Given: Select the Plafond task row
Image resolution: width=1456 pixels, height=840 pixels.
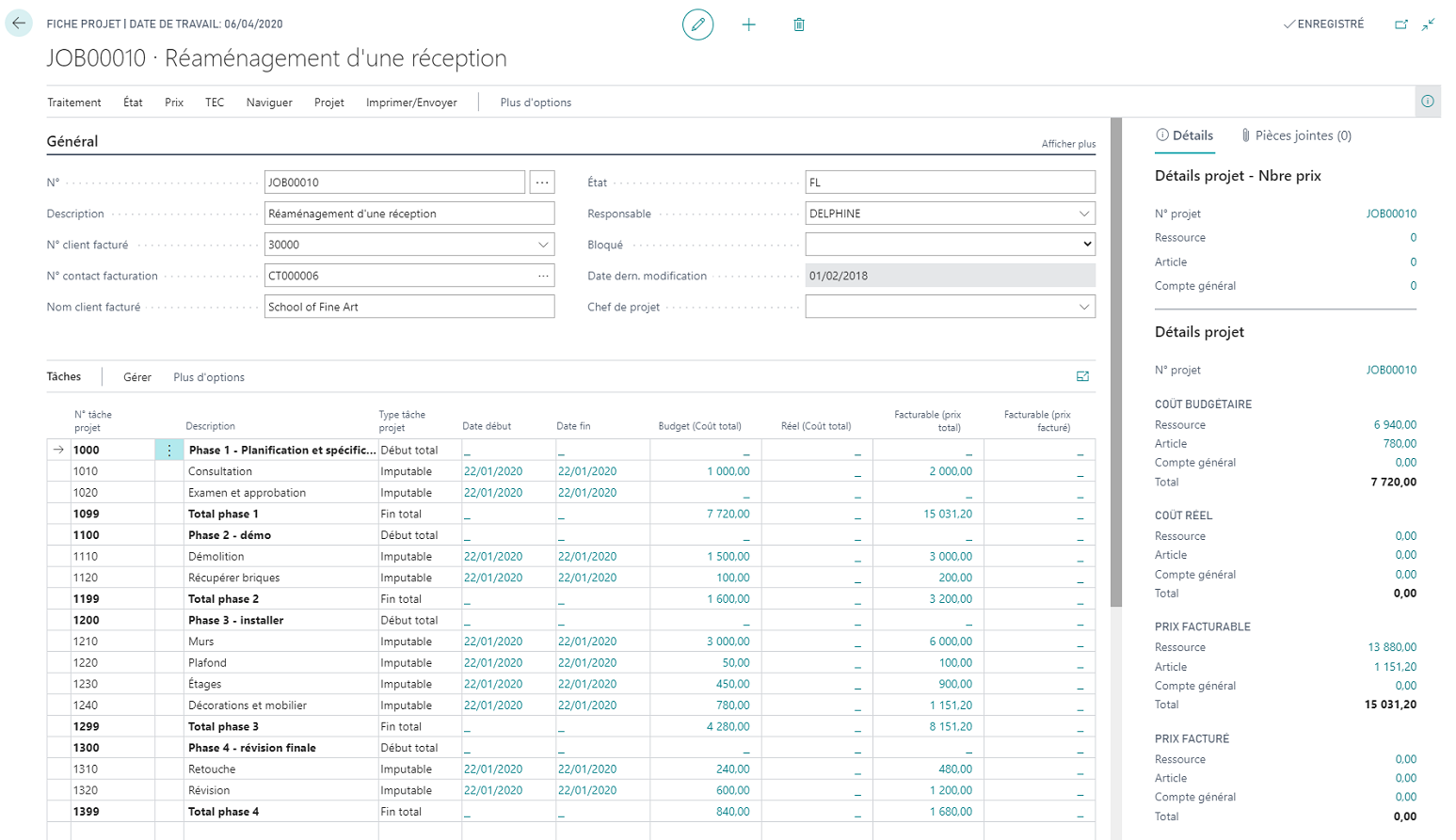Looking at the screenshot, I should pos(571,663).
